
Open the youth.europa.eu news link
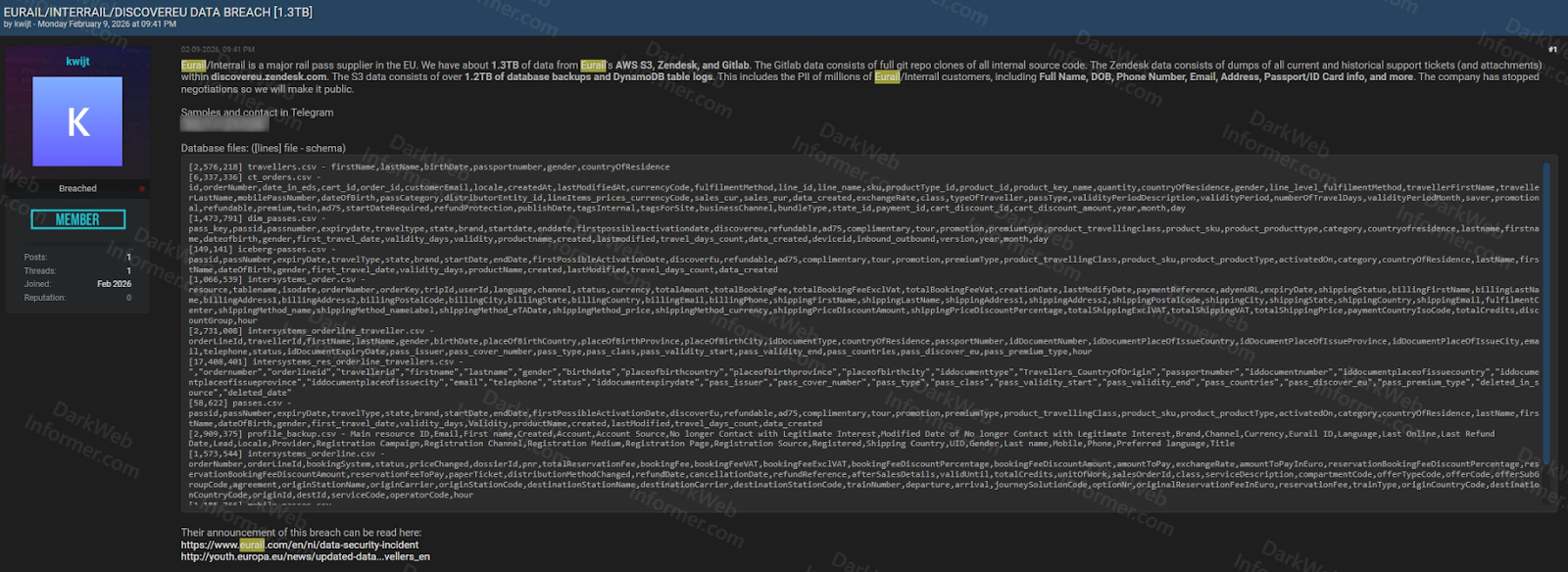coord(305,556)
